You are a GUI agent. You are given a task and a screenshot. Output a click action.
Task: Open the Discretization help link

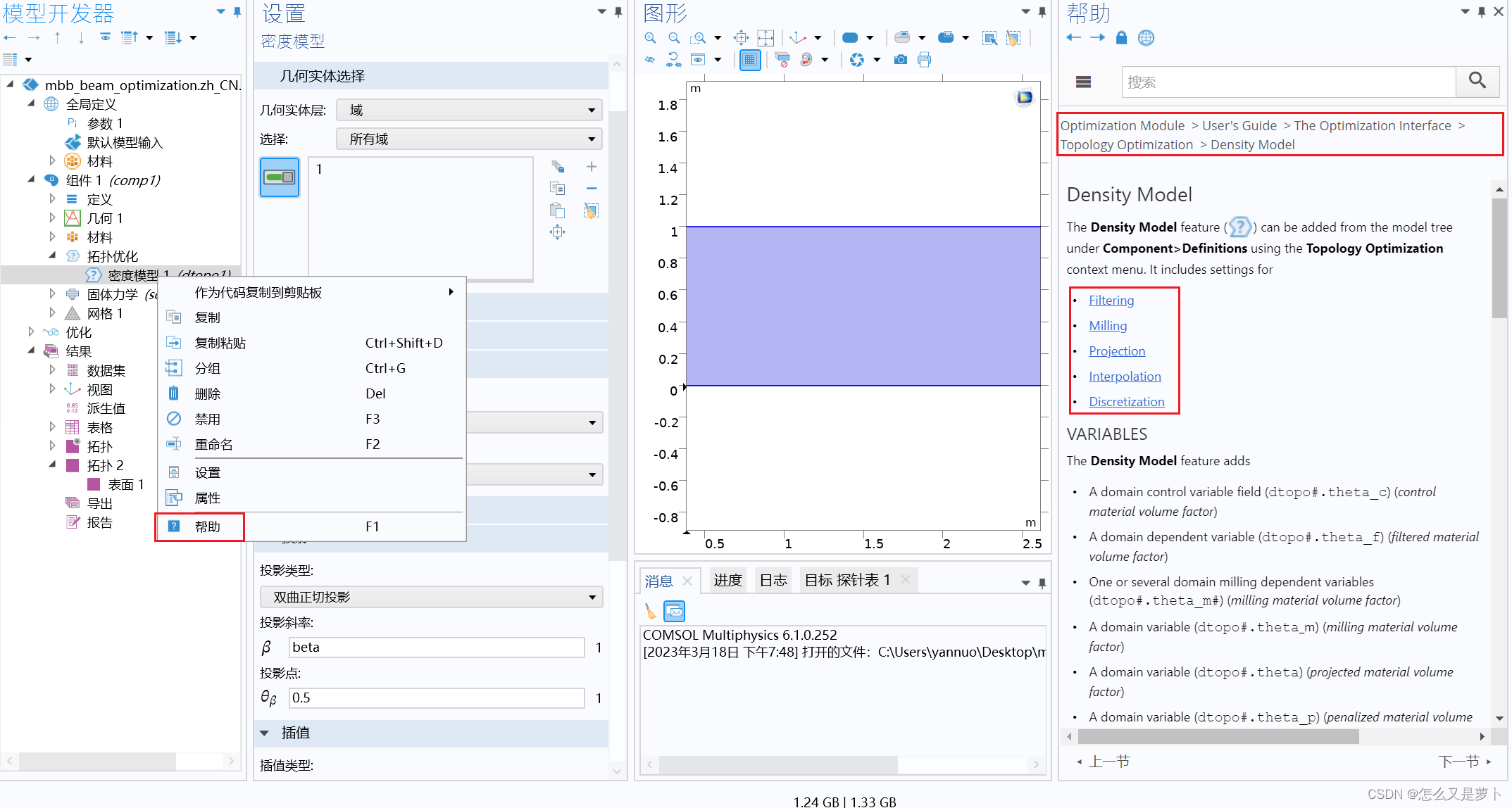(x=1127, y=402)
